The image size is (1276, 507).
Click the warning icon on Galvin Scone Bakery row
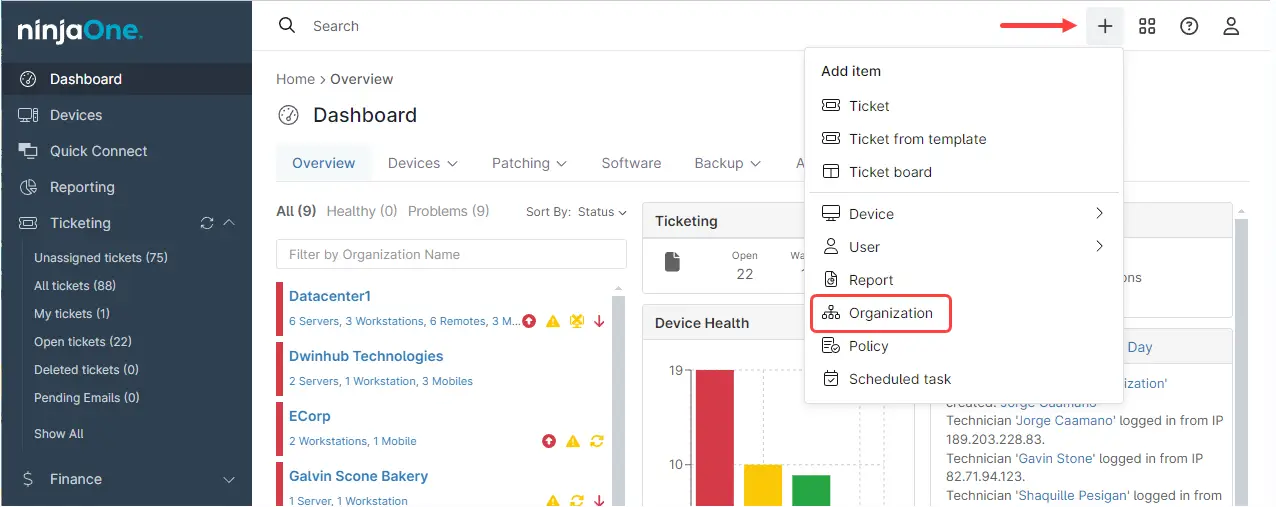pyautogui.click(x=552, y=501)
